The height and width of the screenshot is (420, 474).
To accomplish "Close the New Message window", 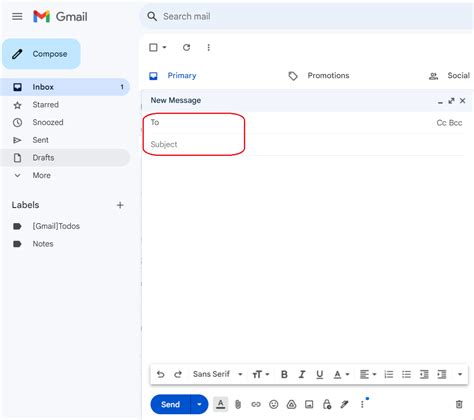I will (x=462, y=101).
